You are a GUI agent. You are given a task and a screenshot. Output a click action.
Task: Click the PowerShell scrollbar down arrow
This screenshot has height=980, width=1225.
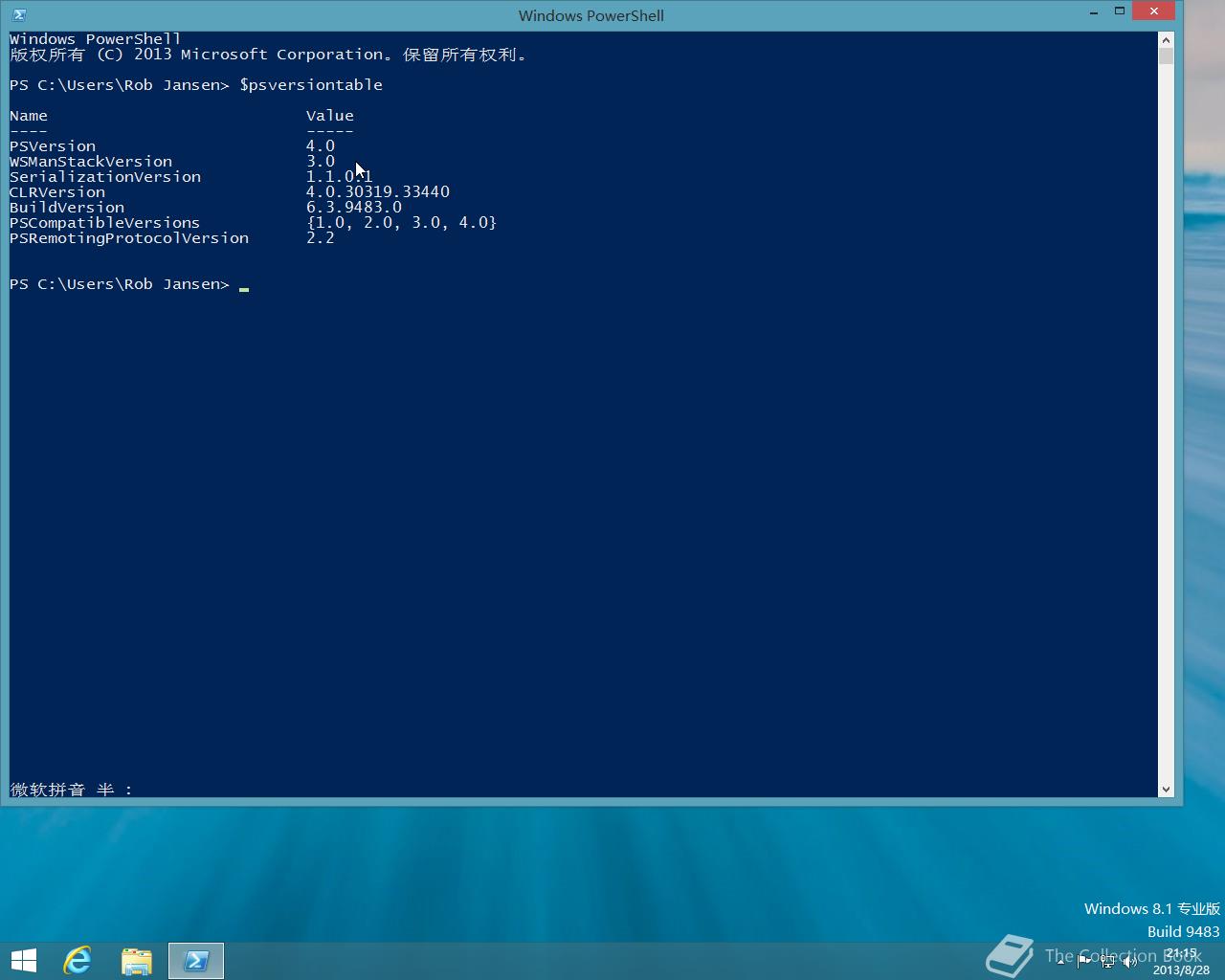coord(1166,790)
